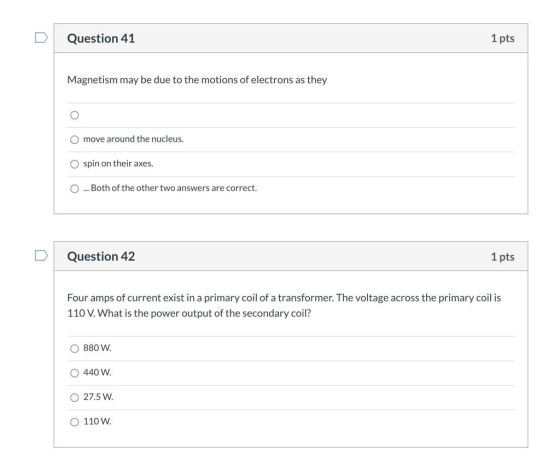Click the 'spin on their axes.' answer text
560x460 pixels.
tap(118, 164)
